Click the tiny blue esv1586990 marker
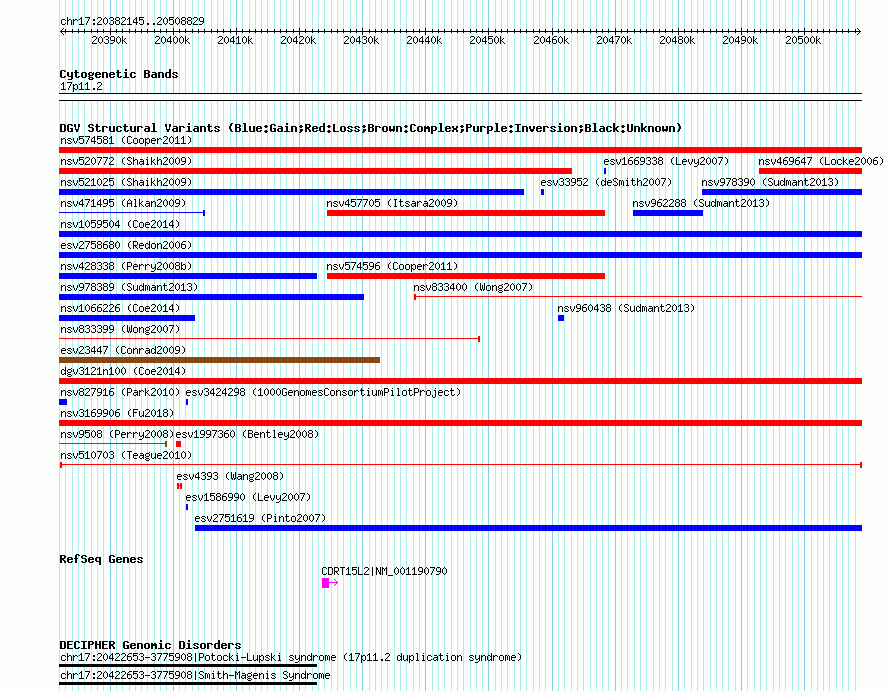Image resolution: width=890 pixels, height=691 pixels. click(187, 507)
